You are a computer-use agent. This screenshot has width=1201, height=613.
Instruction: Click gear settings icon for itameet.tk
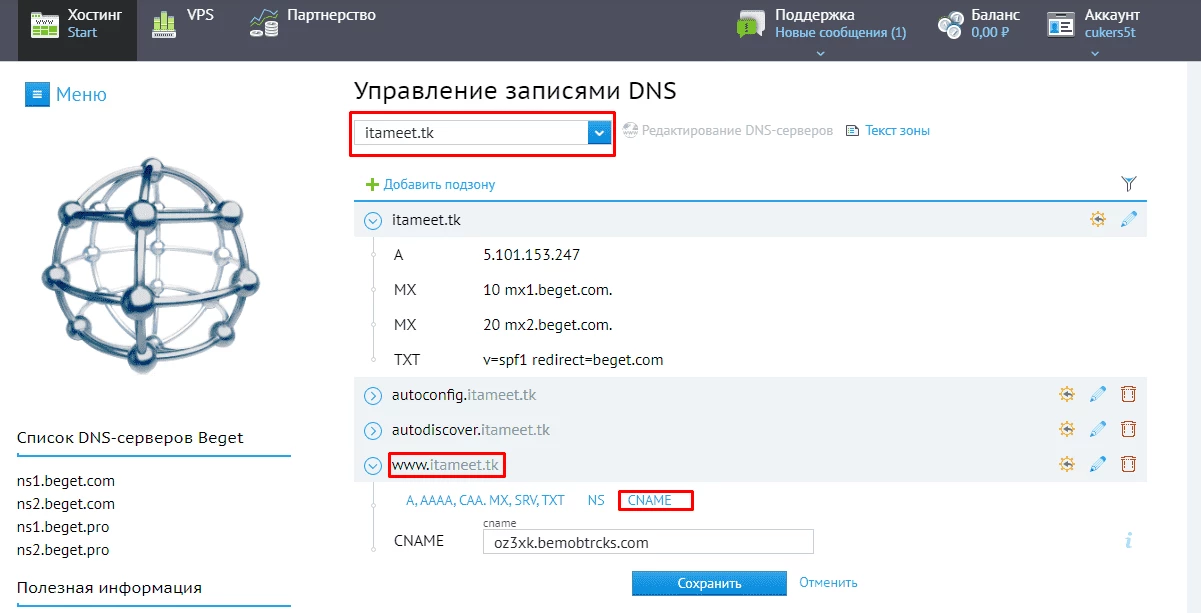pyautogui.click(x=1098, y=220)
